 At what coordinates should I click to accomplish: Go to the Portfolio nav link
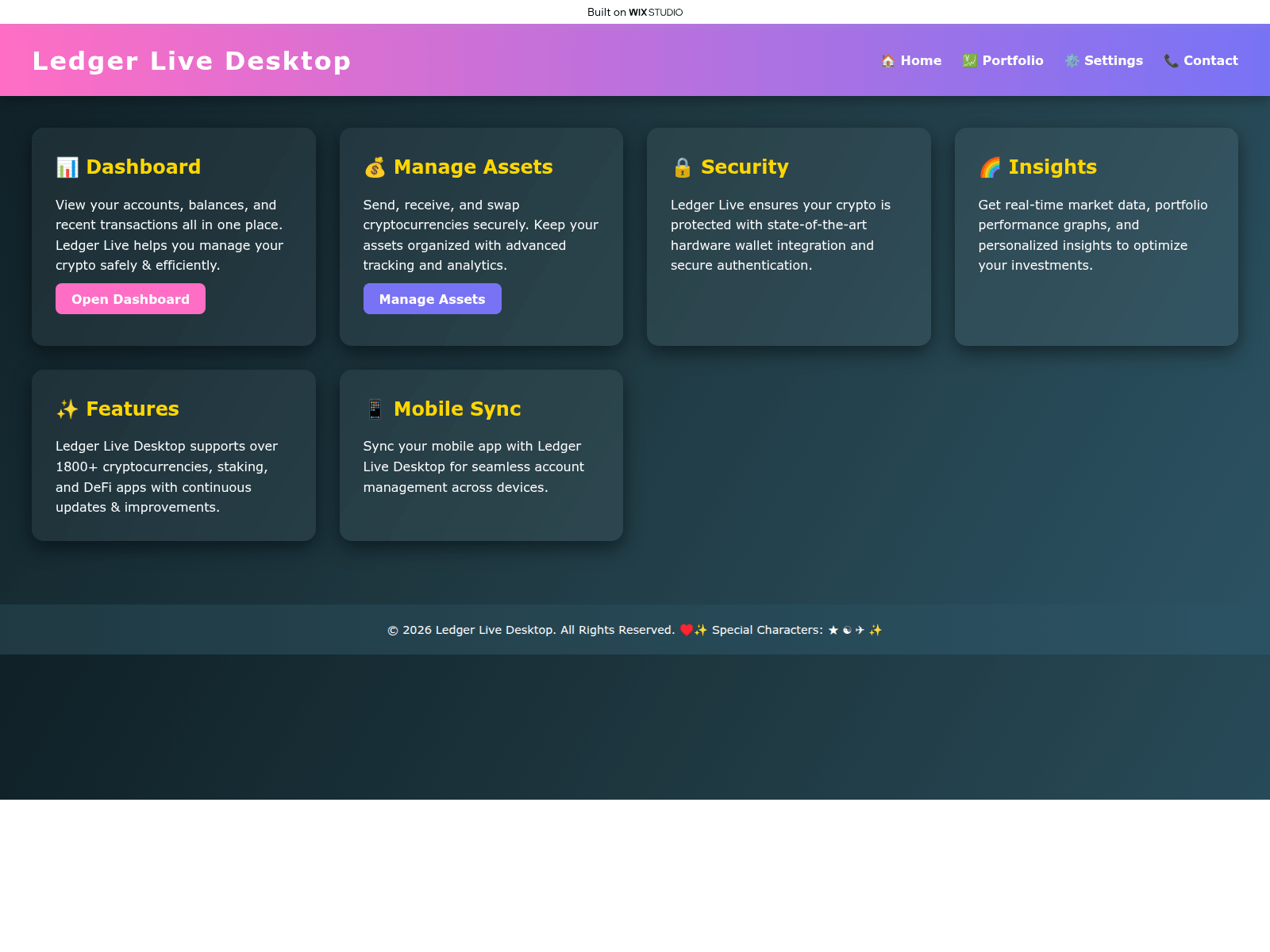[1003, 61]
